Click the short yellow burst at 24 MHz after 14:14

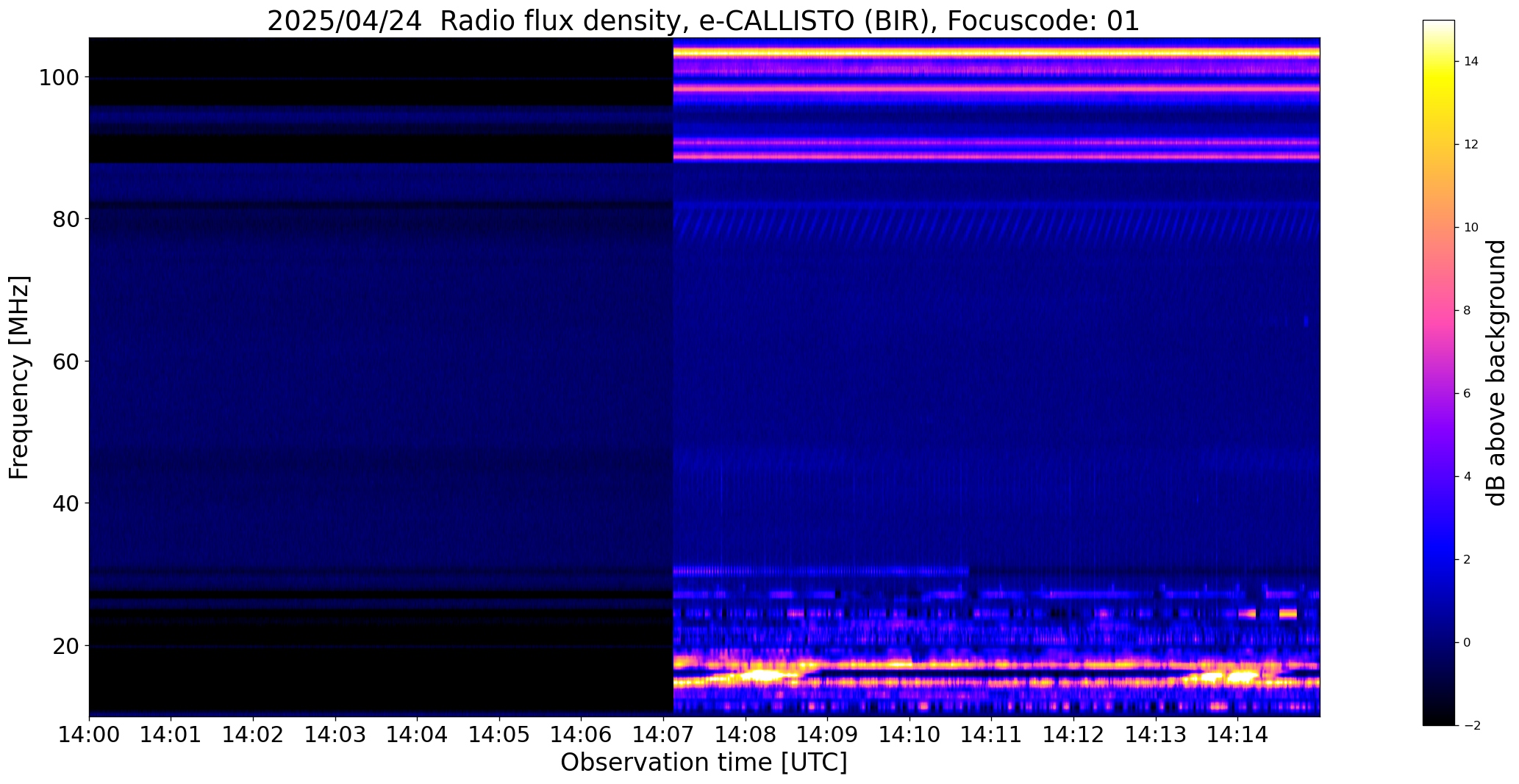pyautogui.click(x=1287, y=613)
